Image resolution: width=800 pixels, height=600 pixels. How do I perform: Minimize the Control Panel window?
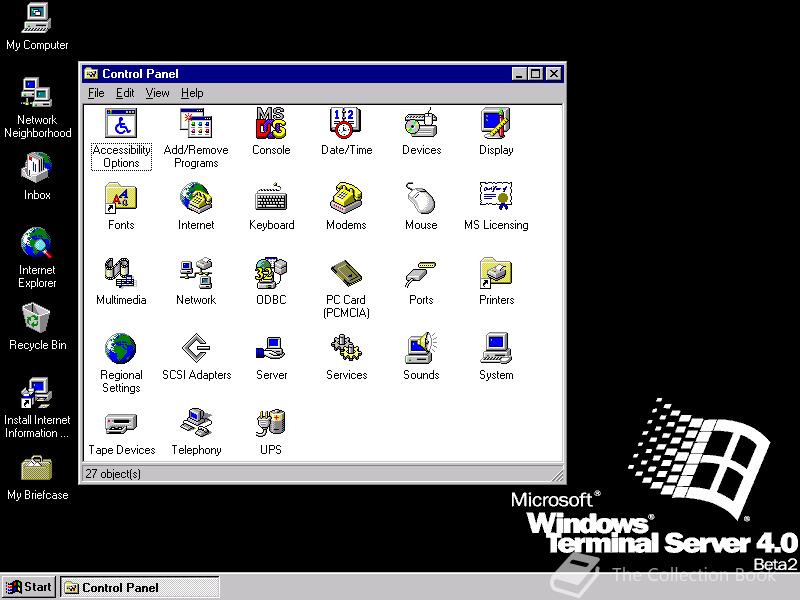519,74
